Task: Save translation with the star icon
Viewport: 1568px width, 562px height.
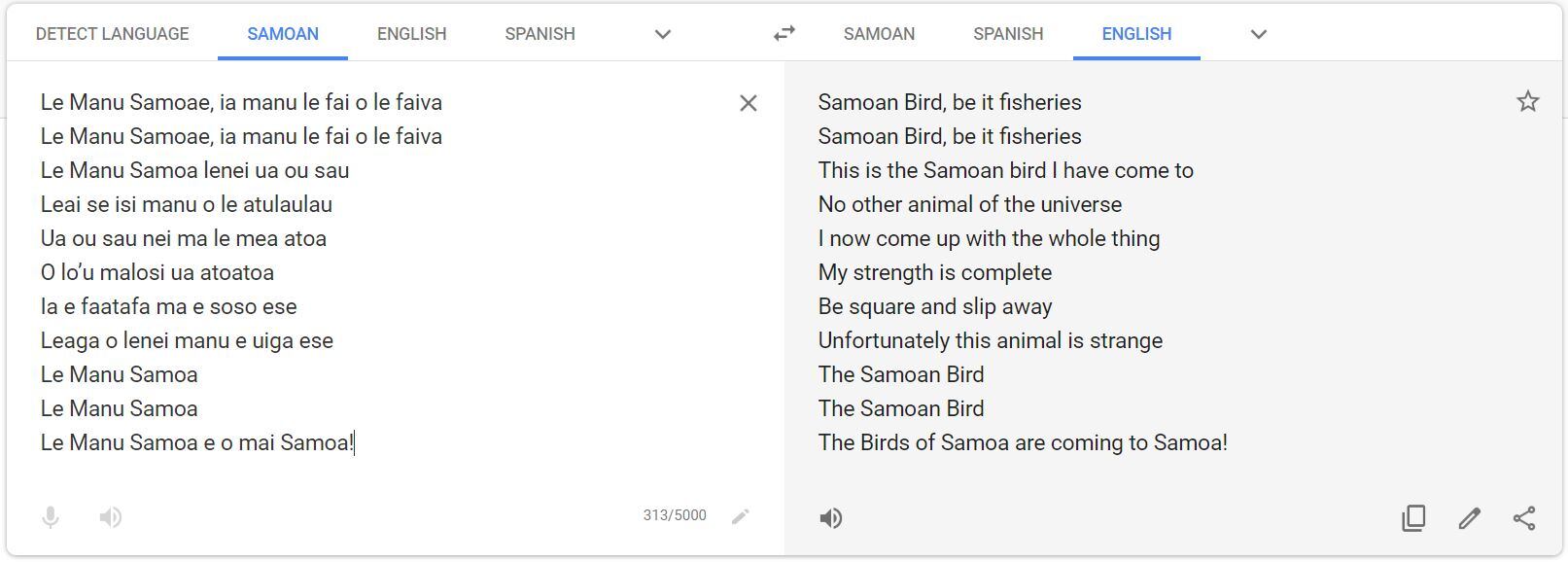Action: [1527, 101]
